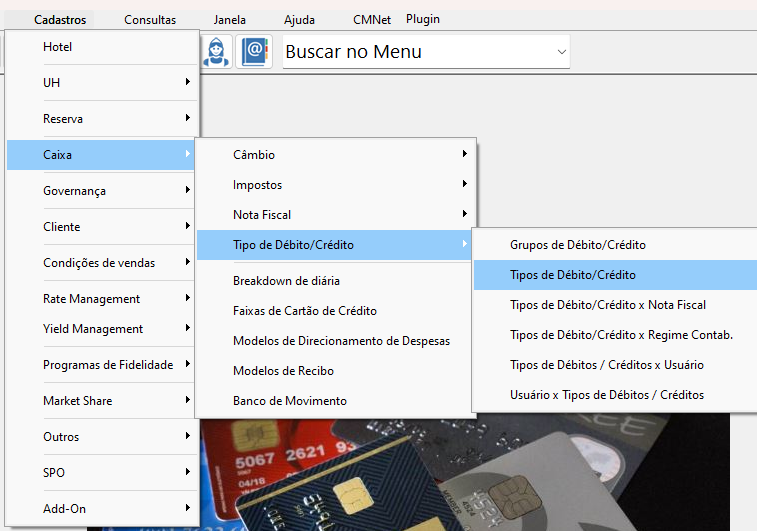Choose Banco de Movimento
Screen dimensions: 757x531
pos(336,401)
